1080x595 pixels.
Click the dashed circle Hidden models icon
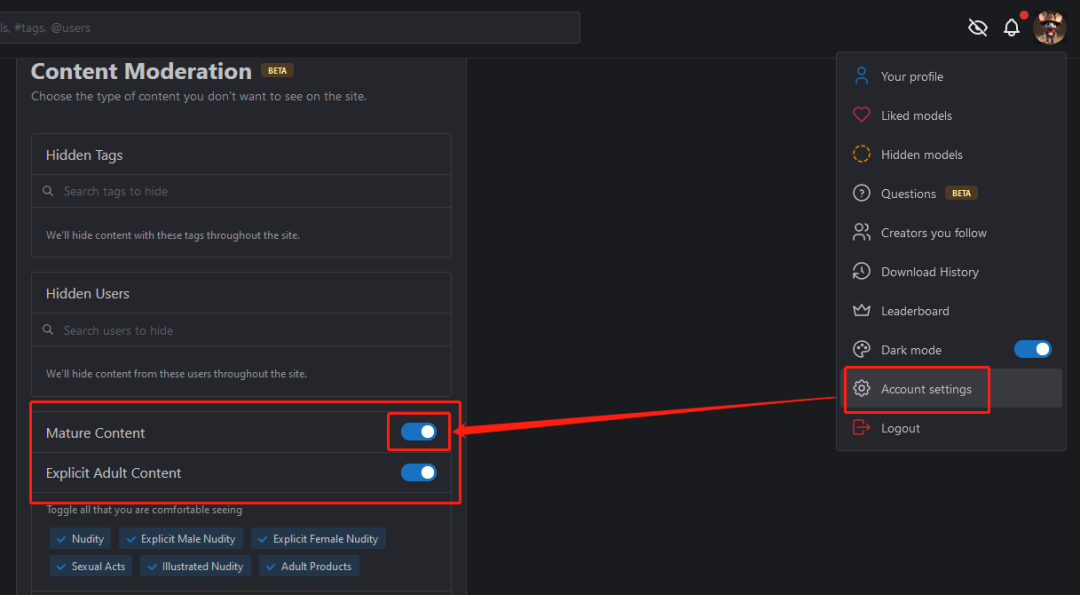click(861, 154)
